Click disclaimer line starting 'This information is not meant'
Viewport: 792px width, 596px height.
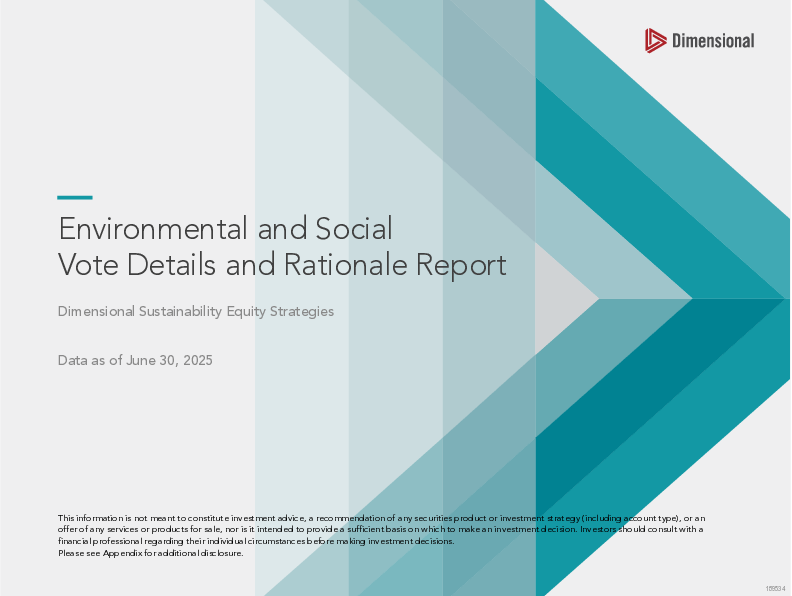tap(382, 518)
